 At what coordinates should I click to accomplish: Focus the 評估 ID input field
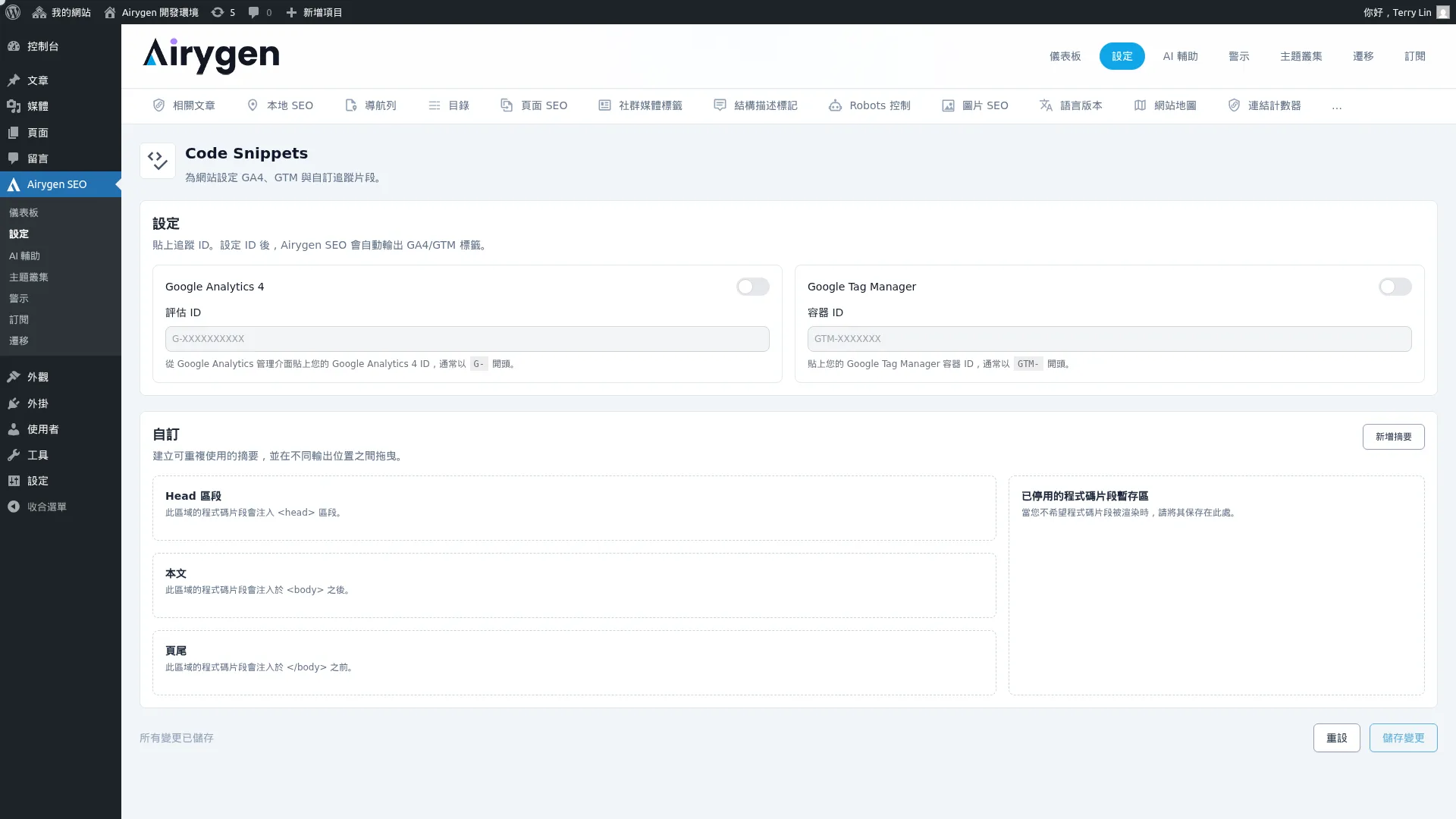467,339
